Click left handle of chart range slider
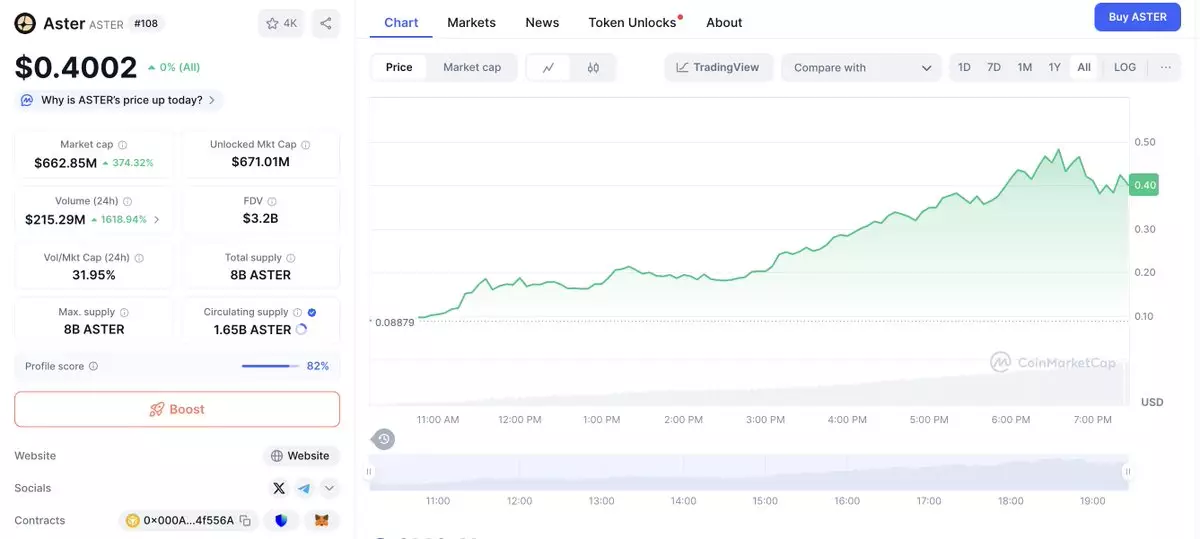The width and height of the screenshot is (1200, 539). click(369, 471)
